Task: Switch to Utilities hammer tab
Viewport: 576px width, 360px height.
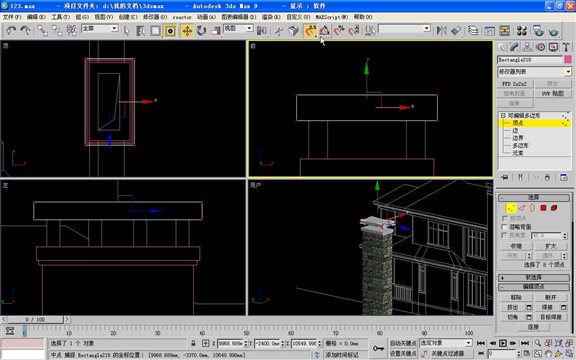Action: pos(566,47)
